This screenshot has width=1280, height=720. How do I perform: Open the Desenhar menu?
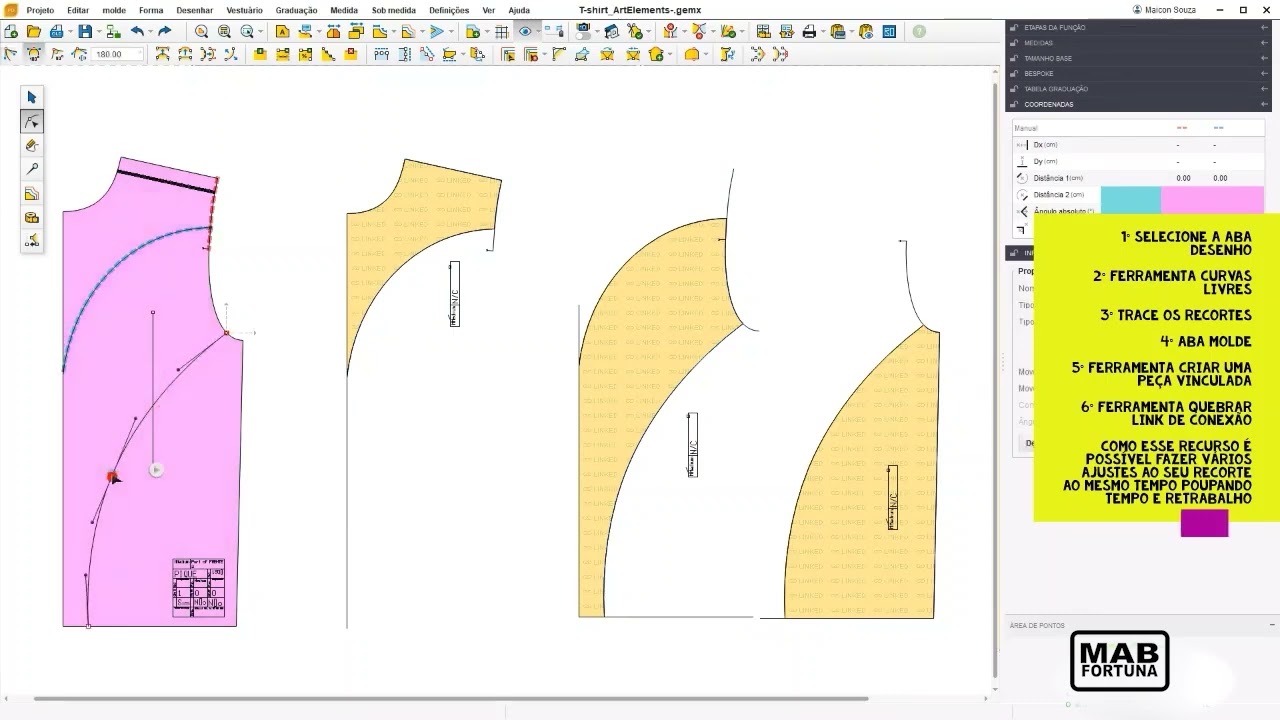point(194,10)
